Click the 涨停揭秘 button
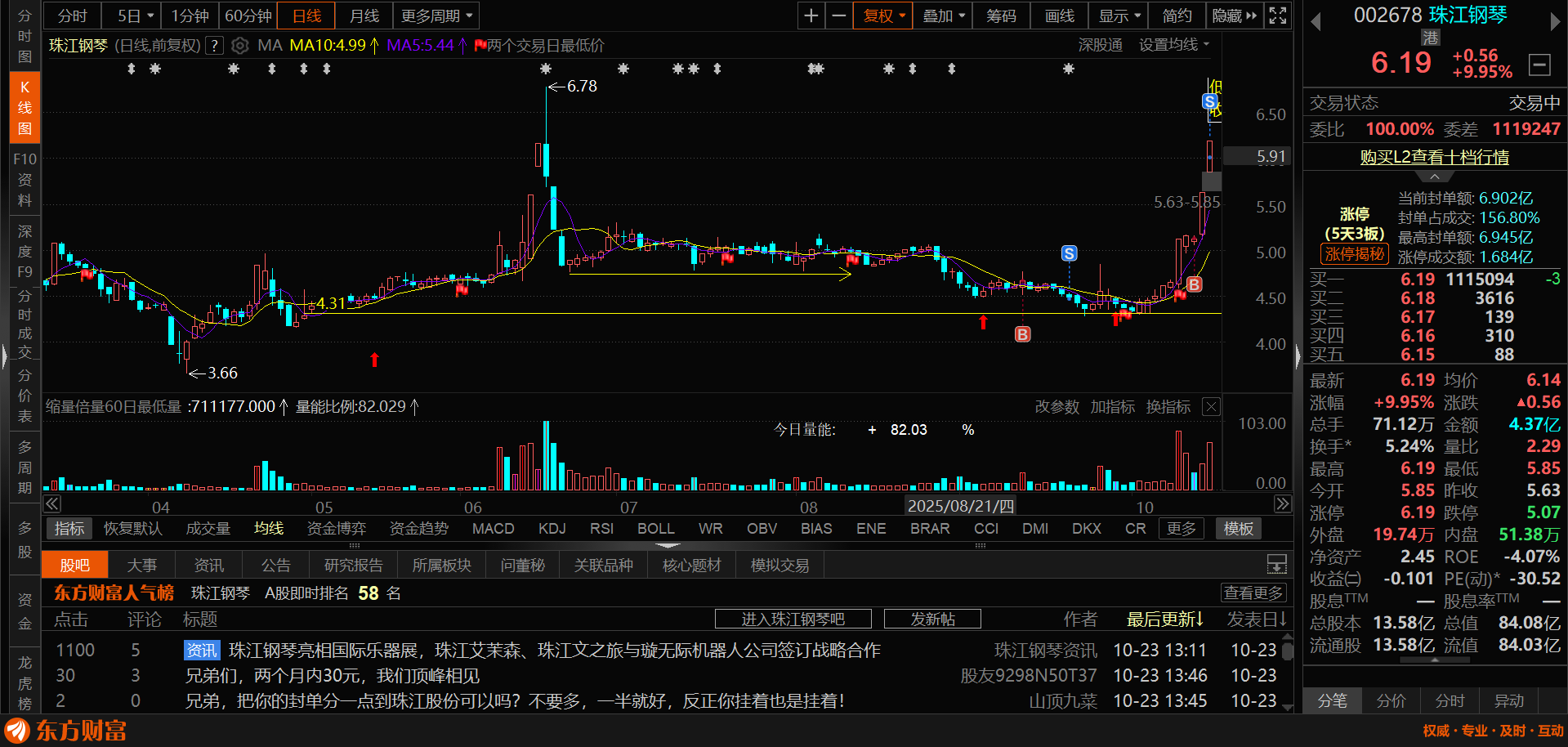This screenshot has width=1568, height=747. point(1355,254)
